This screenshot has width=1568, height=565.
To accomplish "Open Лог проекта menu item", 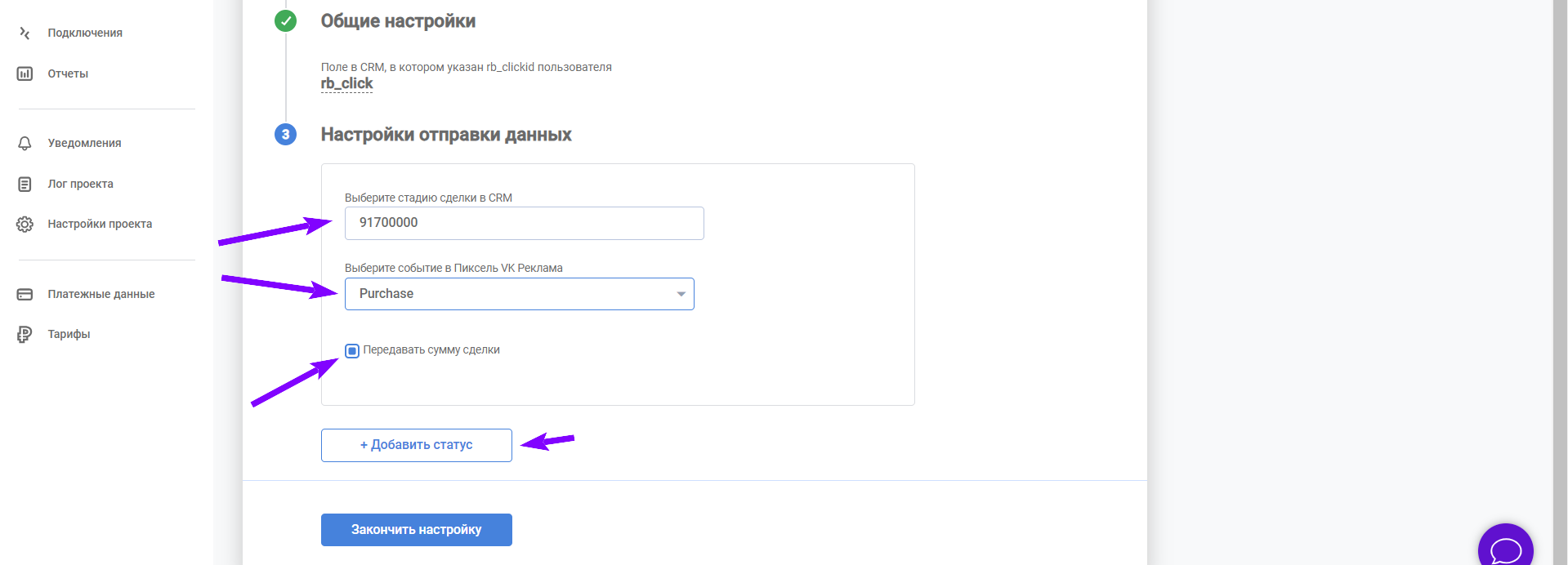I will 80,184.
